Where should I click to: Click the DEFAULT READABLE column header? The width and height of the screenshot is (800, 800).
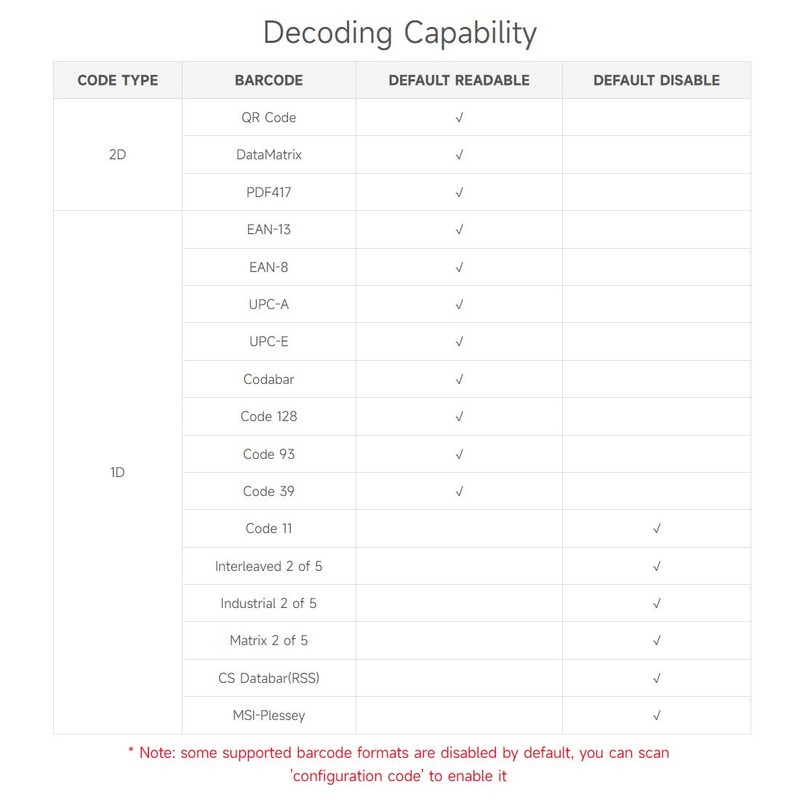[459, 80]
